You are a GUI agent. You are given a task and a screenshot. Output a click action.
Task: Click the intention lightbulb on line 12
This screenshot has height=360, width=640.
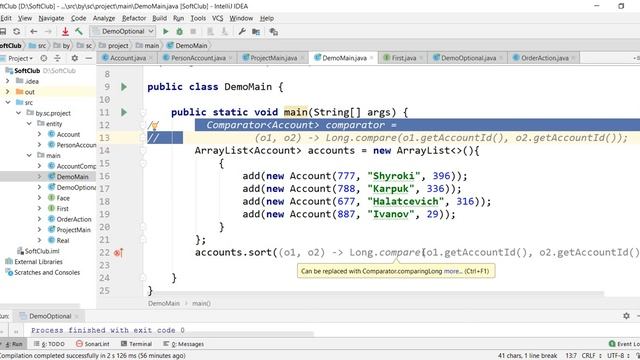click(155, 125)
